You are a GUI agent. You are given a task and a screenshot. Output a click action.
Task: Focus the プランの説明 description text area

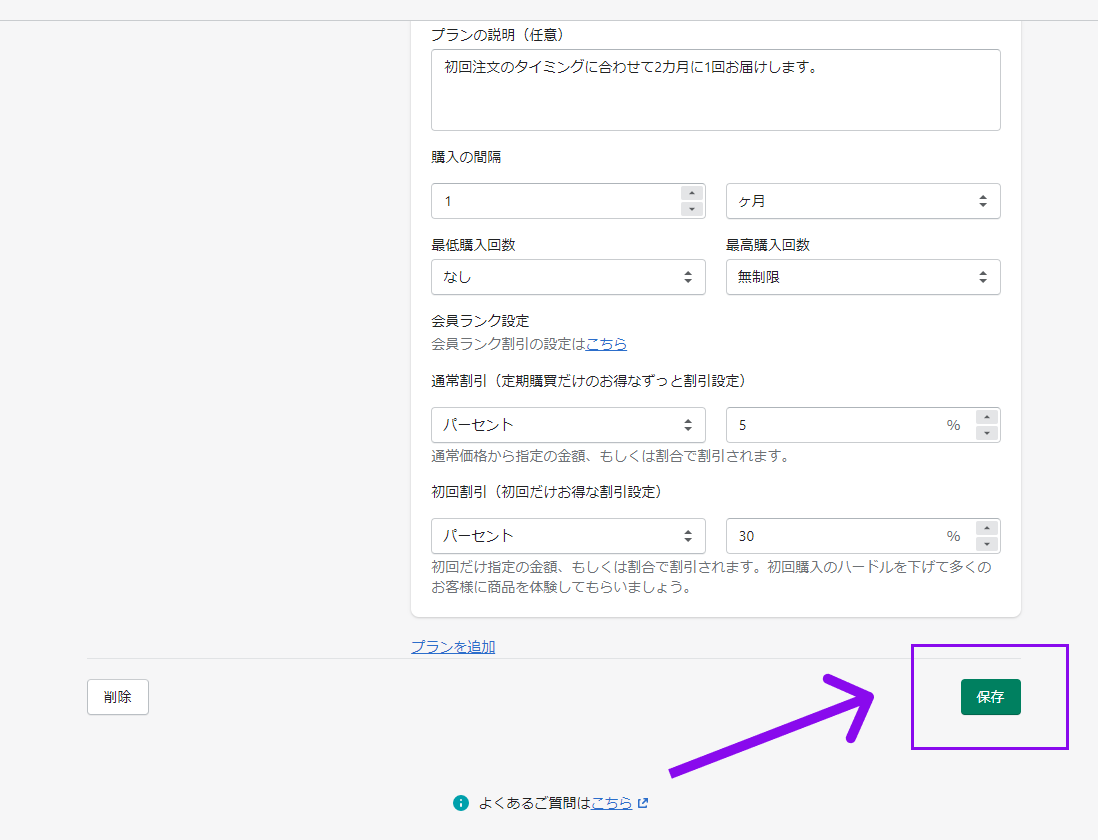click(x=715, y=90)
